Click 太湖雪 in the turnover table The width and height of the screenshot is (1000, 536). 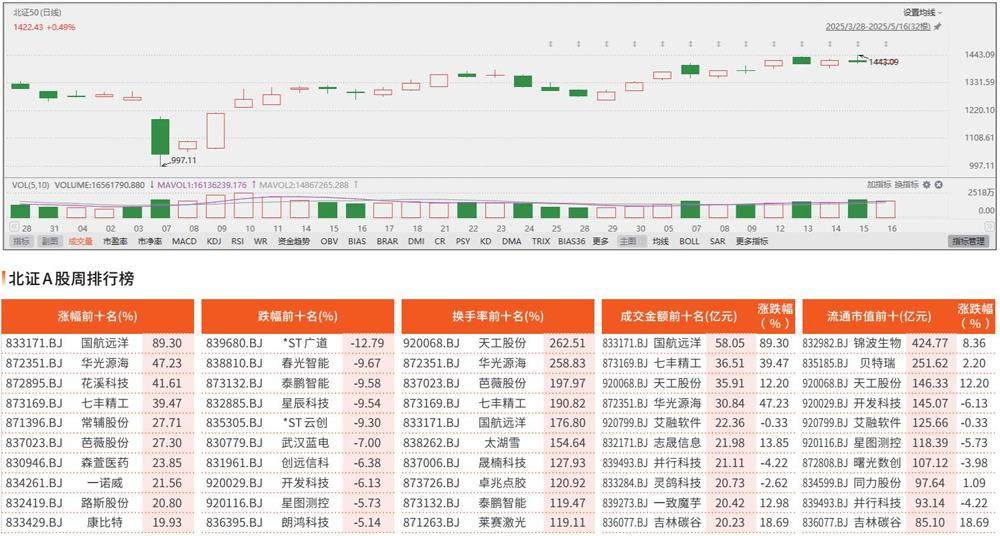coord(503,442)
